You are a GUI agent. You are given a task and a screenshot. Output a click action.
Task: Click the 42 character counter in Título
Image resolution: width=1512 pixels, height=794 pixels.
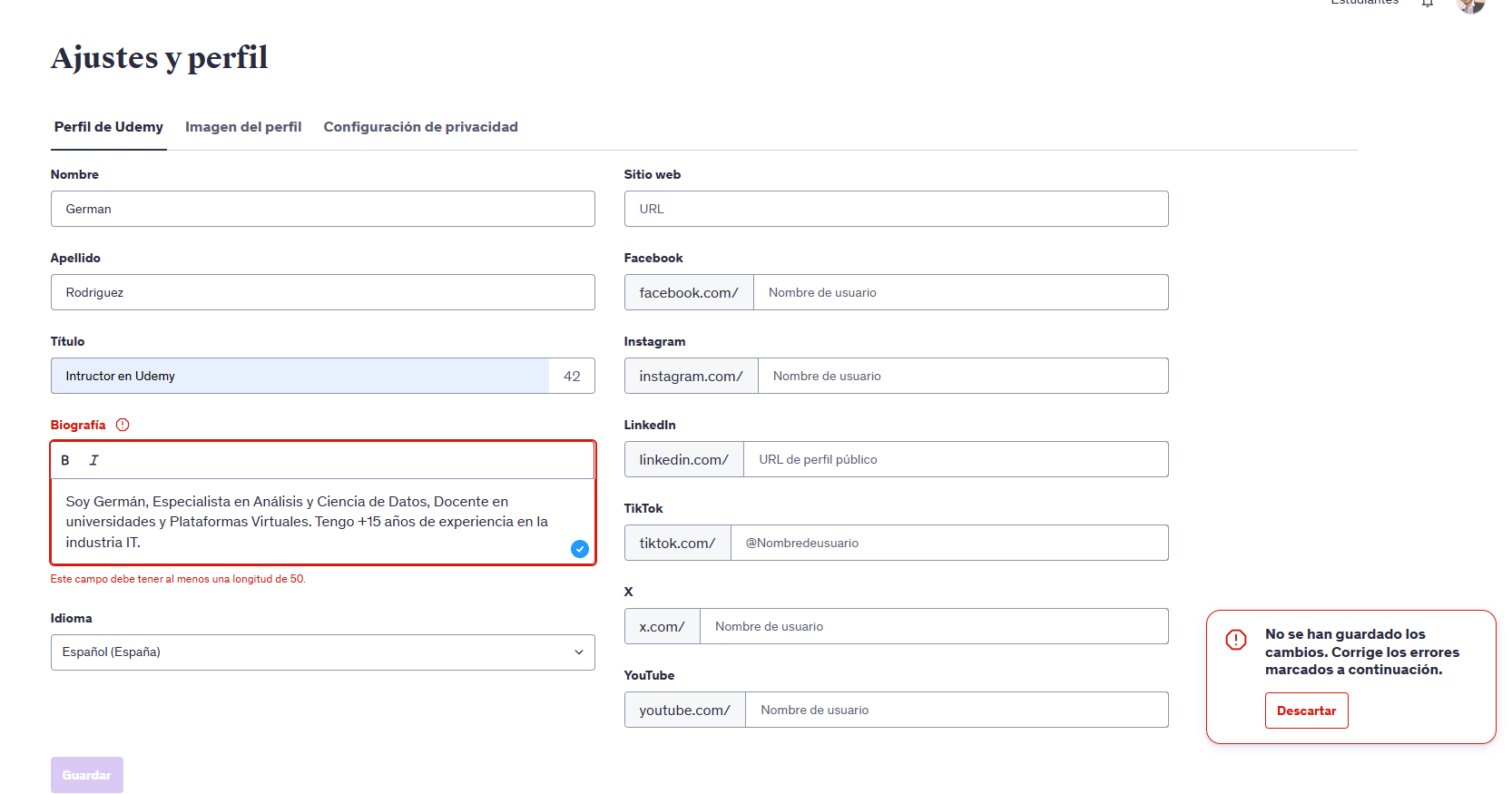[572, 376]
